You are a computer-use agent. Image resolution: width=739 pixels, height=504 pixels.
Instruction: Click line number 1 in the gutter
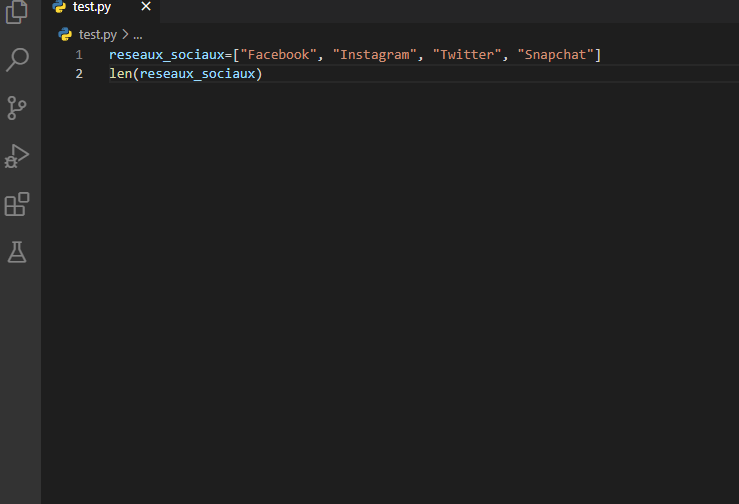[x=79, y=55]
